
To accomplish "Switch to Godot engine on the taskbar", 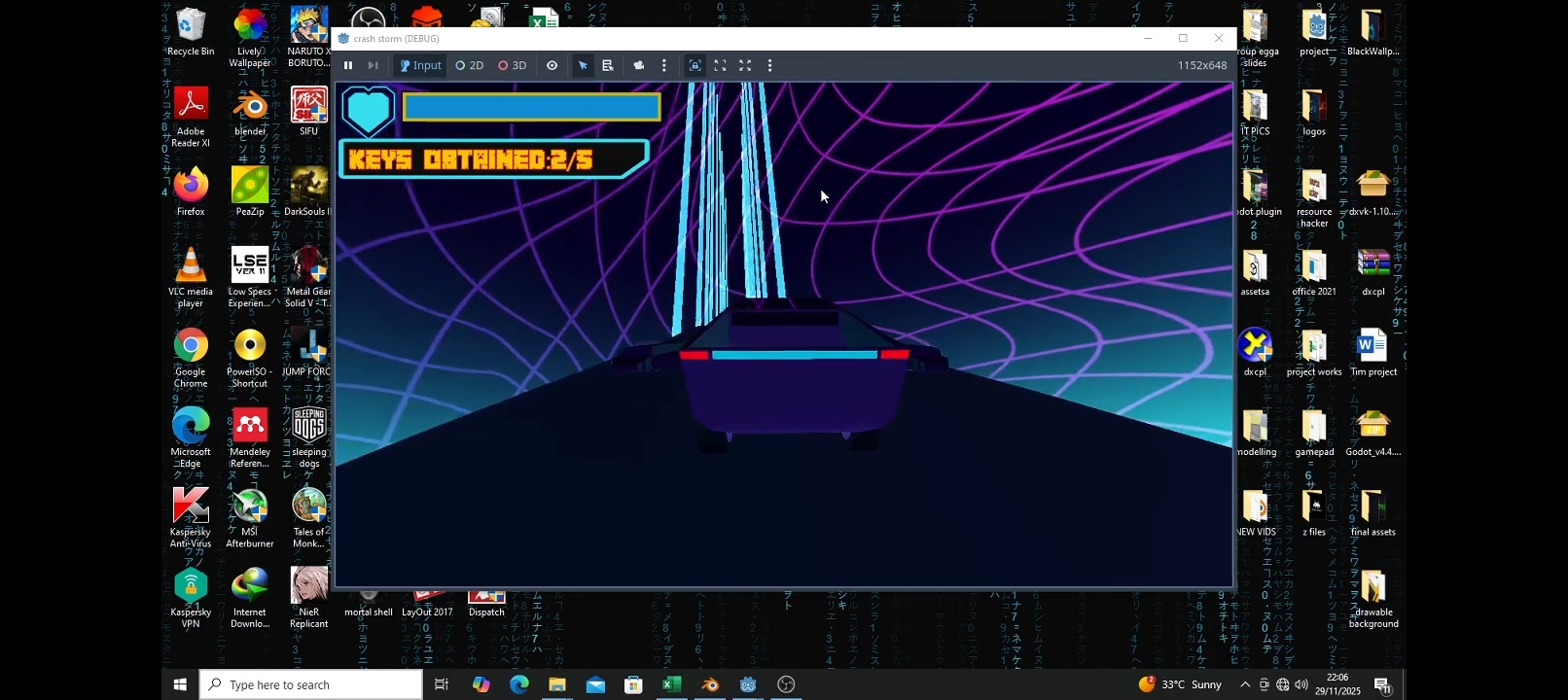I will pos(748,684).
